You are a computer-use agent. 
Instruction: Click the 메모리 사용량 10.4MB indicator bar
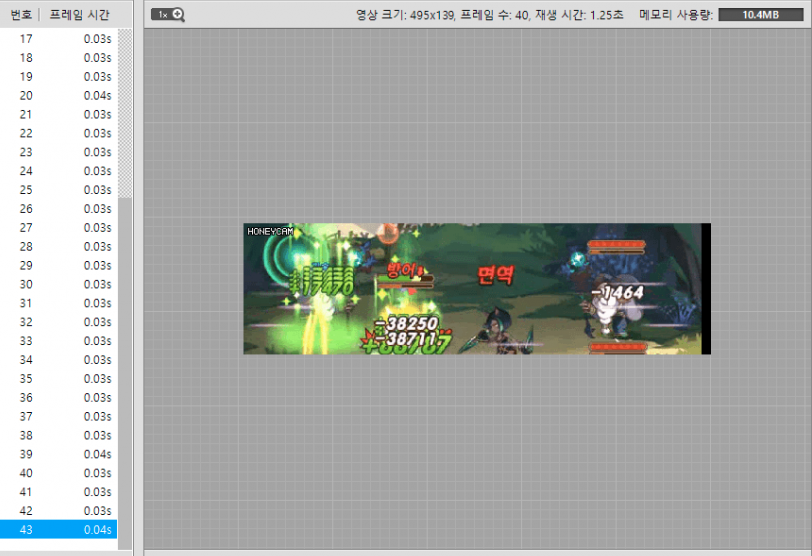pyautogui.click(x=761, y=14)
